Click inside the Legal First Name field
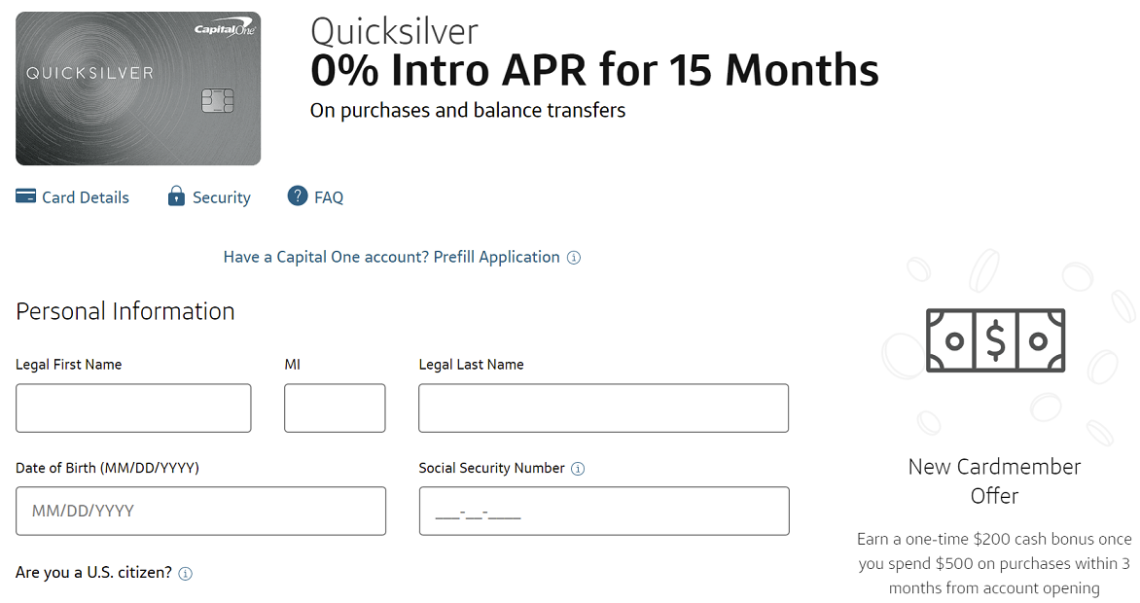Viewport: 1140px width, 603px height. pyautogui.click(x=133, y=407)
